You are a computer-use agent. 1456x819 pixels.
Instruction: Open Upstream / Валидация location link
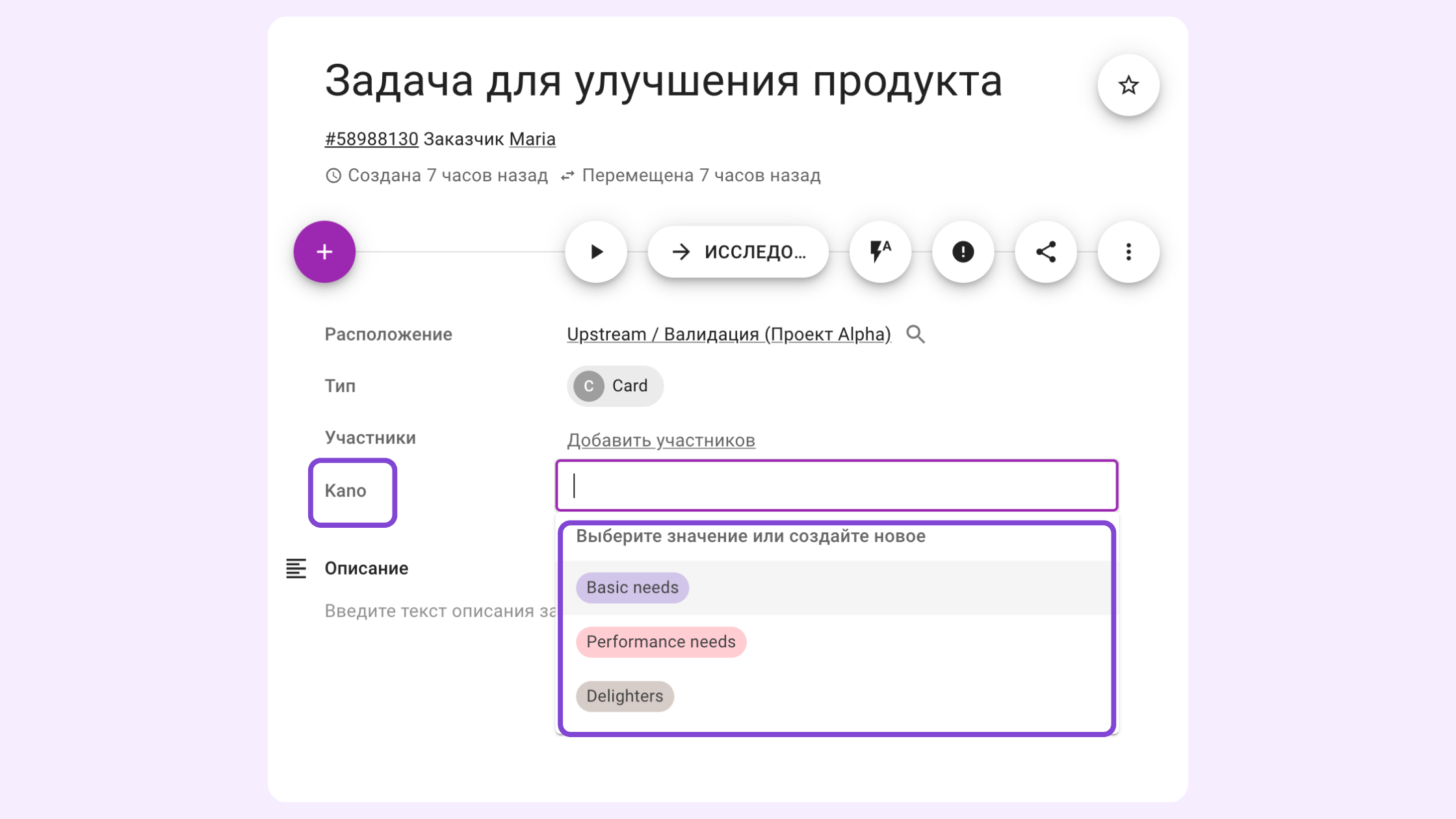[x=728, y=334]
